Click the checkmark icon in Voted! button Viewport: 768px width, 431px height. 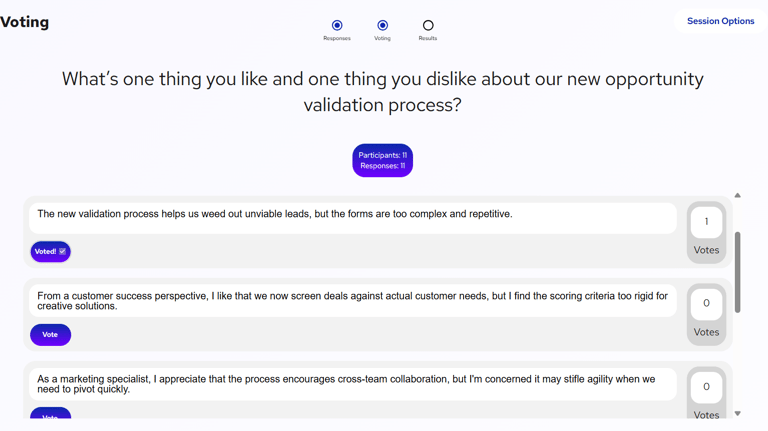click(x=62, y=252)
